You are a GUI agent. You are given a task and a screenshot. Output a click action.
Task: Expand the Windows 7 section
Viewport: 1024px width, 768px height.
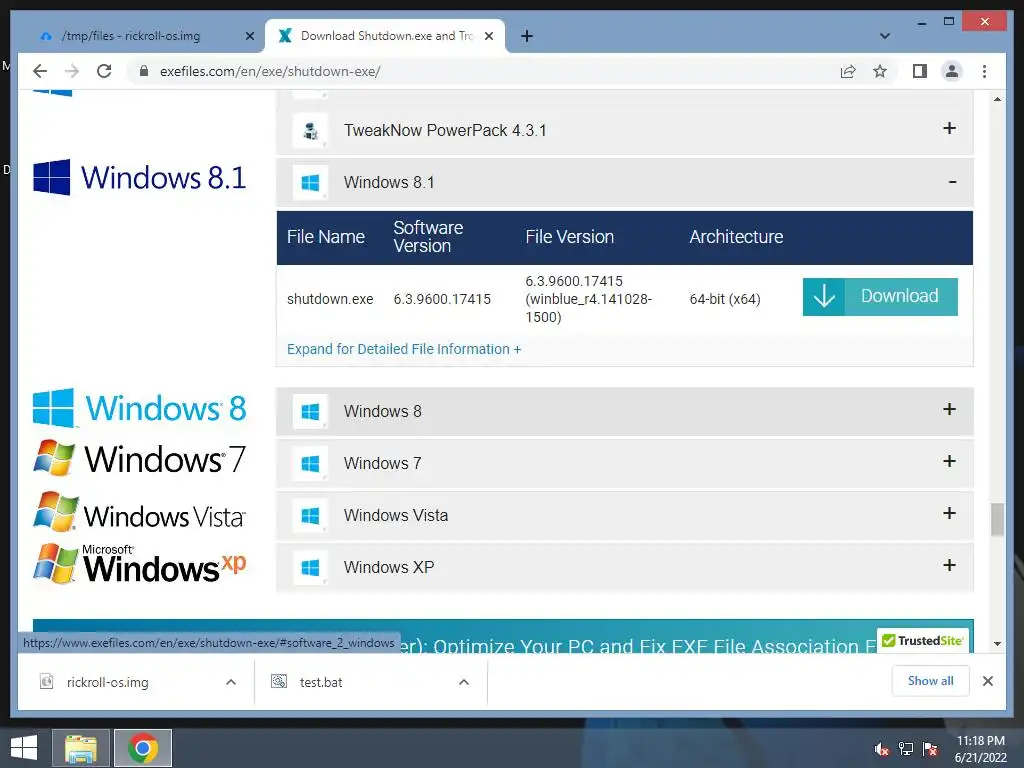click(950, 462)
